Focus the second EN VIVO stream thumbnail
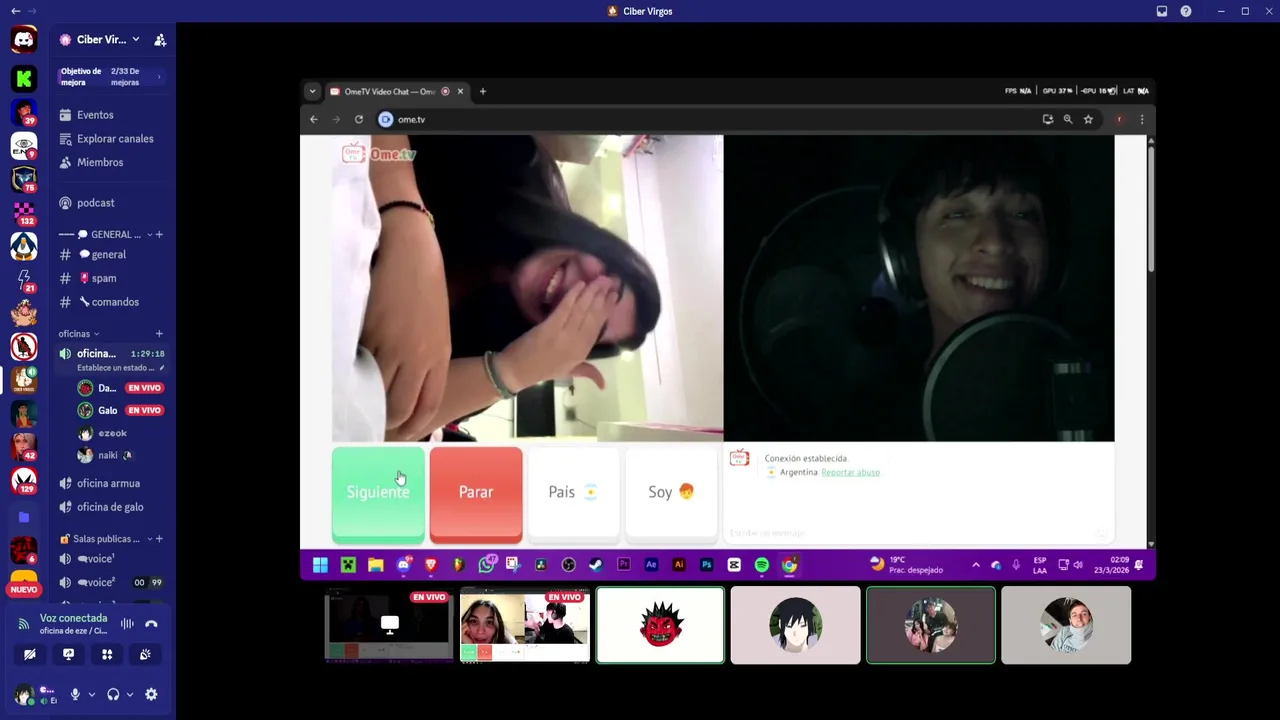Image resolution: width=1280 pixels, height=720 pixels. (x=525, y=625)
